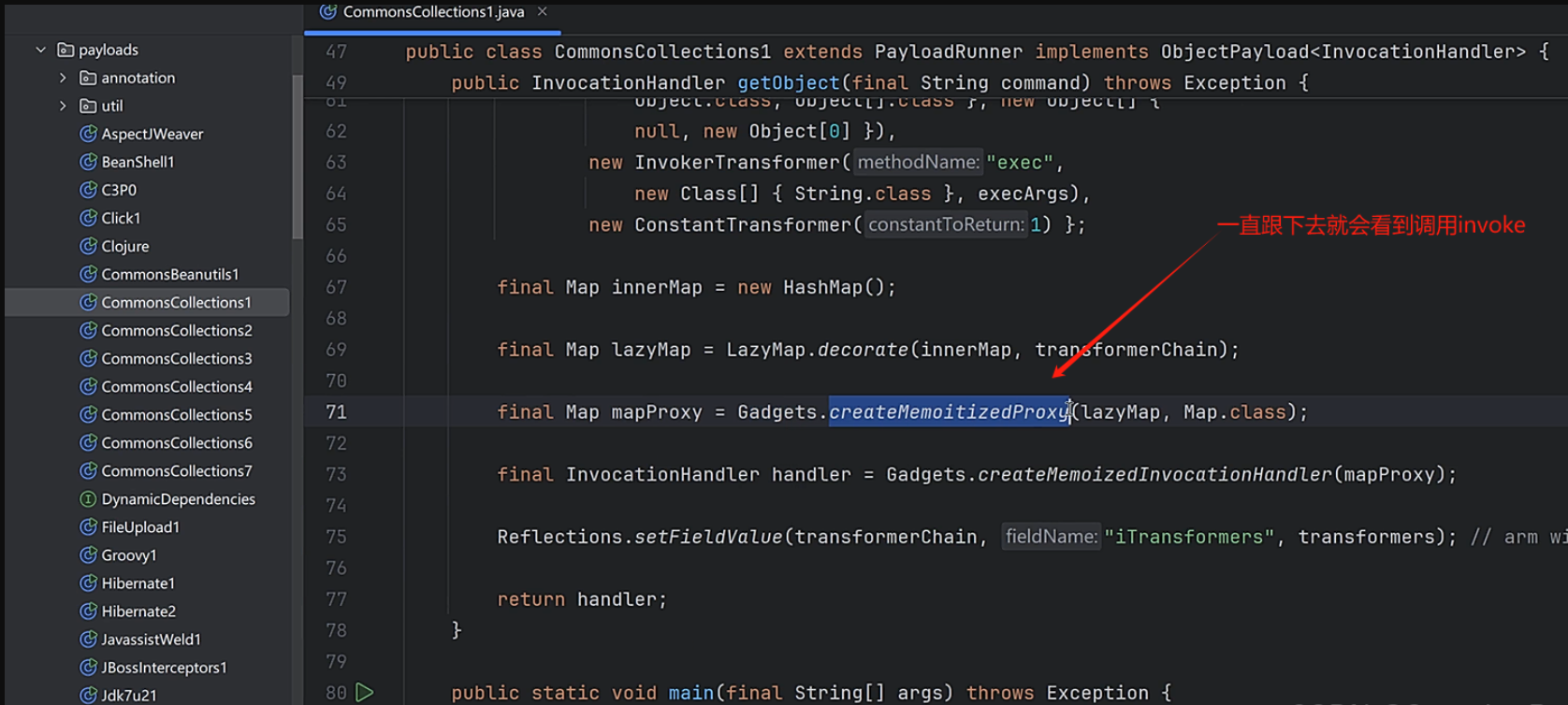Click line number 73 in the gutter

tap(336, 474)
